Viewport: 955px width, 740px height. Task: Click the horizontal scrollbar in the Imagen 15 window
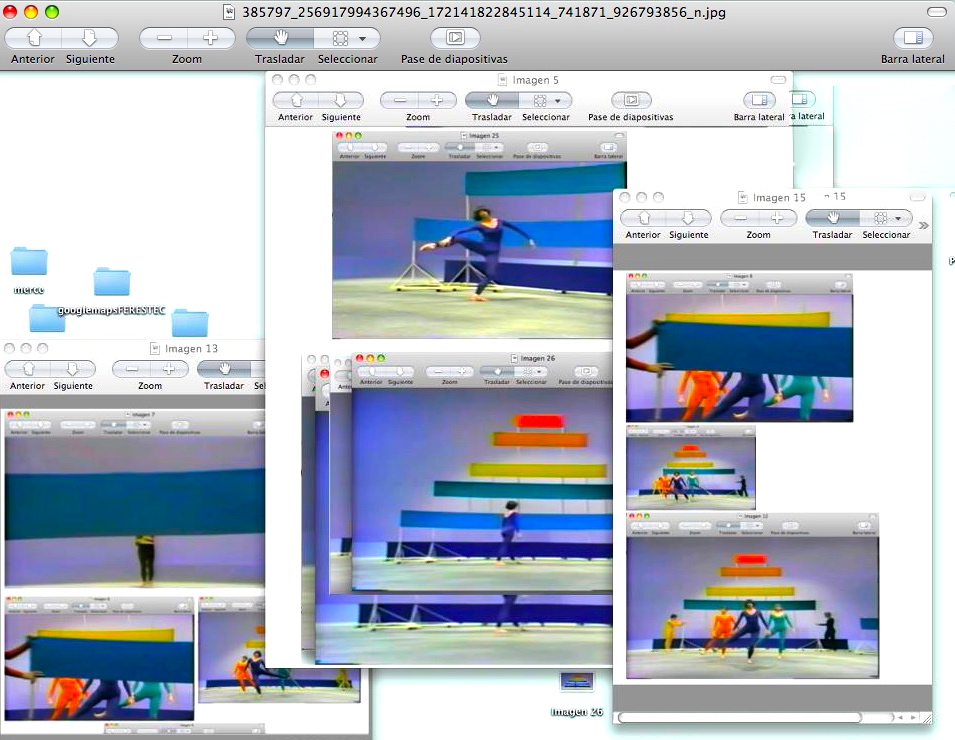739,717
